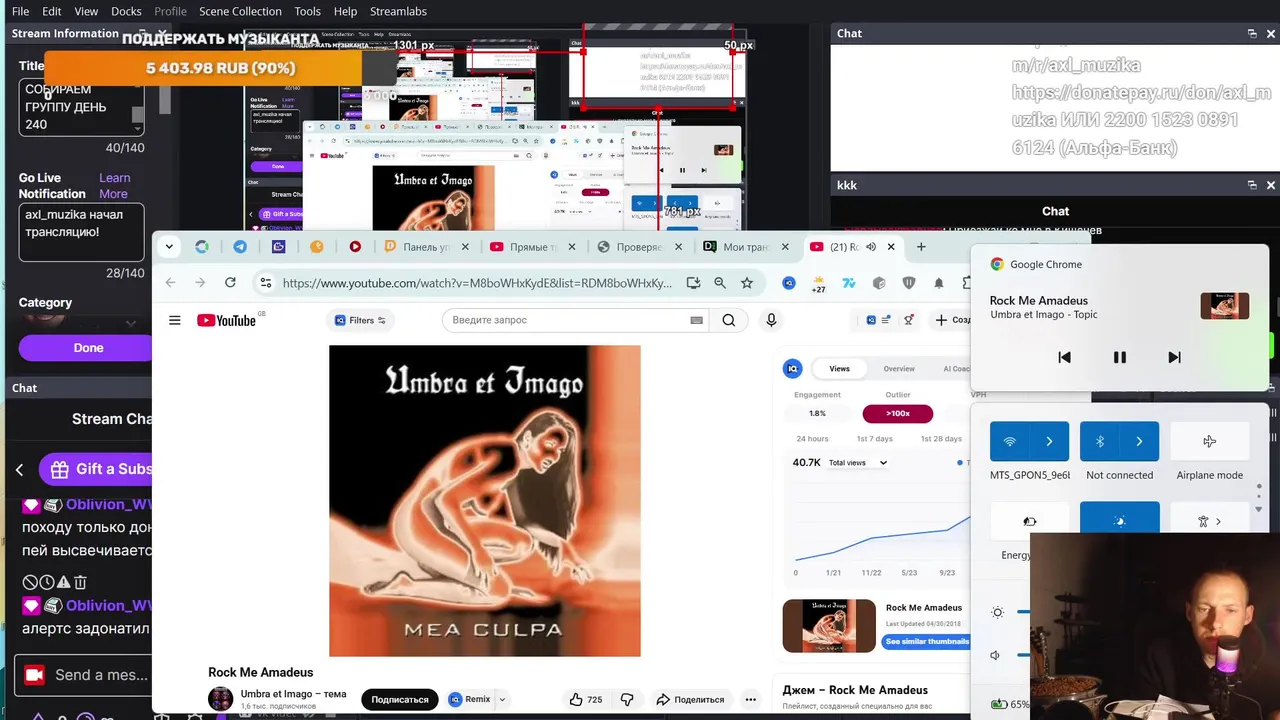Open Umbra et Imago channel avatar
Image resolution: width=1280 pixels, height=720 pixels.
[220, 699]
